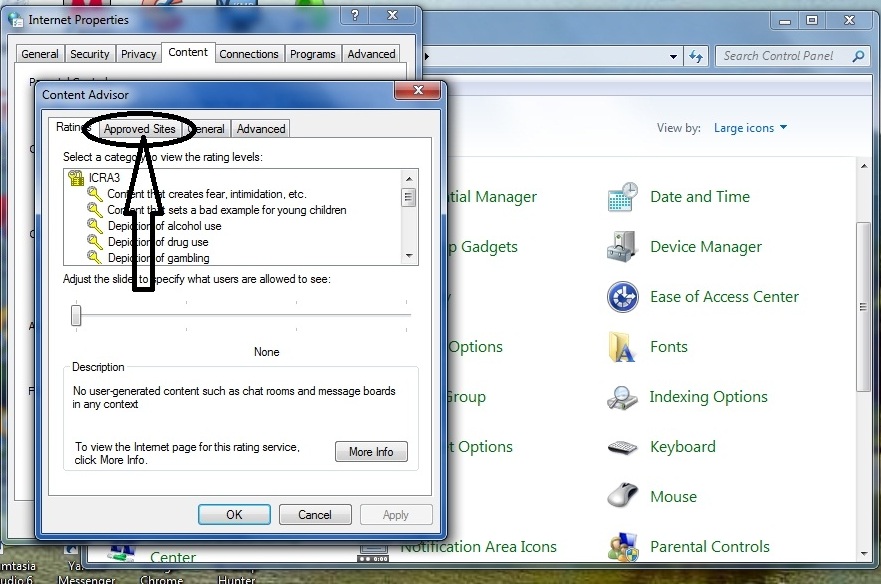Select Depiction of alcohol use category

click(164, 226)
